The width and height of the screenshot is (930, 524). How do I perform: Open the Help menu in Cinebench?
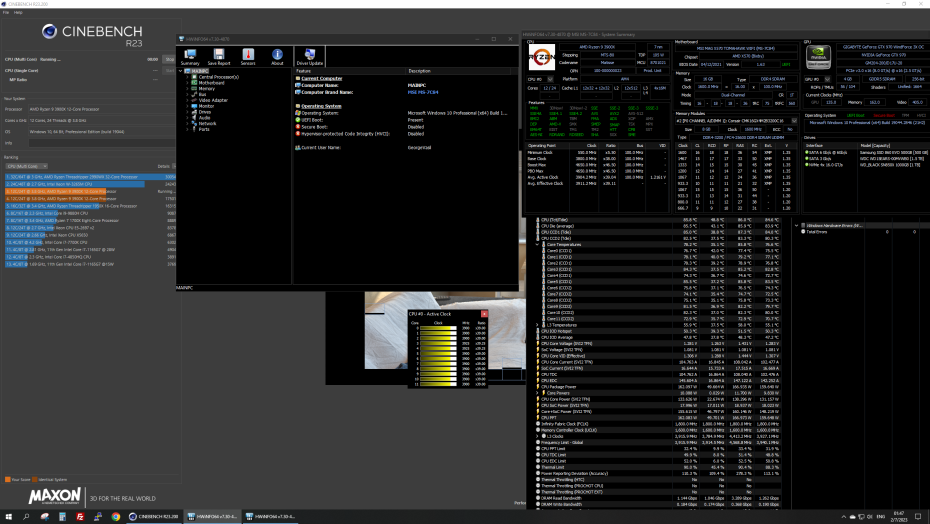[18, 12]
